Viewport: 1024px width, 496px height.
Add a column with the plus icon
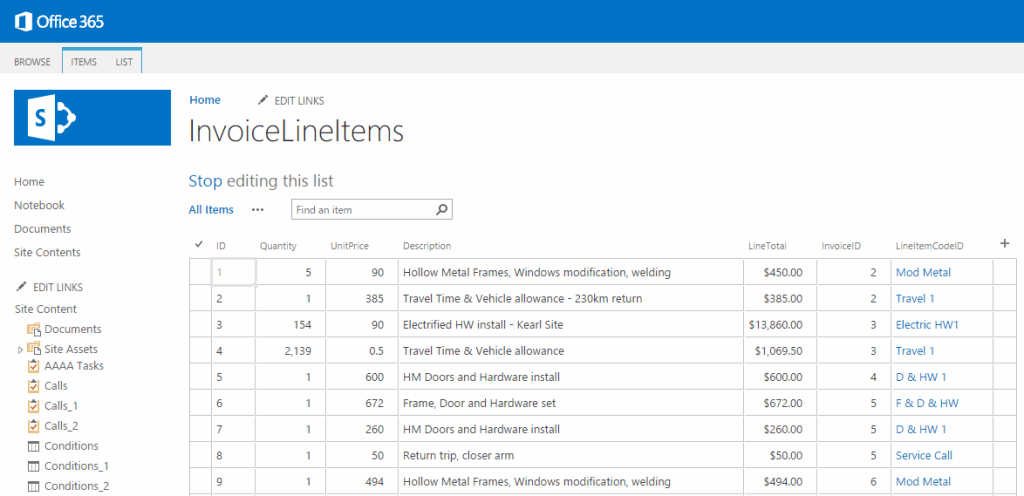coord(1005,243)
